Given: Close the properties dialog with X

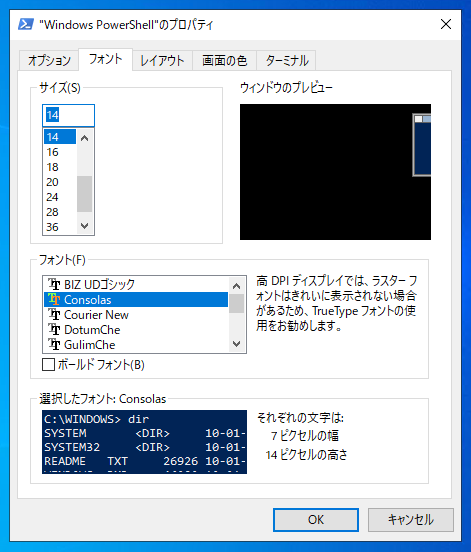Looking at the screenshot, I should tap(446, 24).
